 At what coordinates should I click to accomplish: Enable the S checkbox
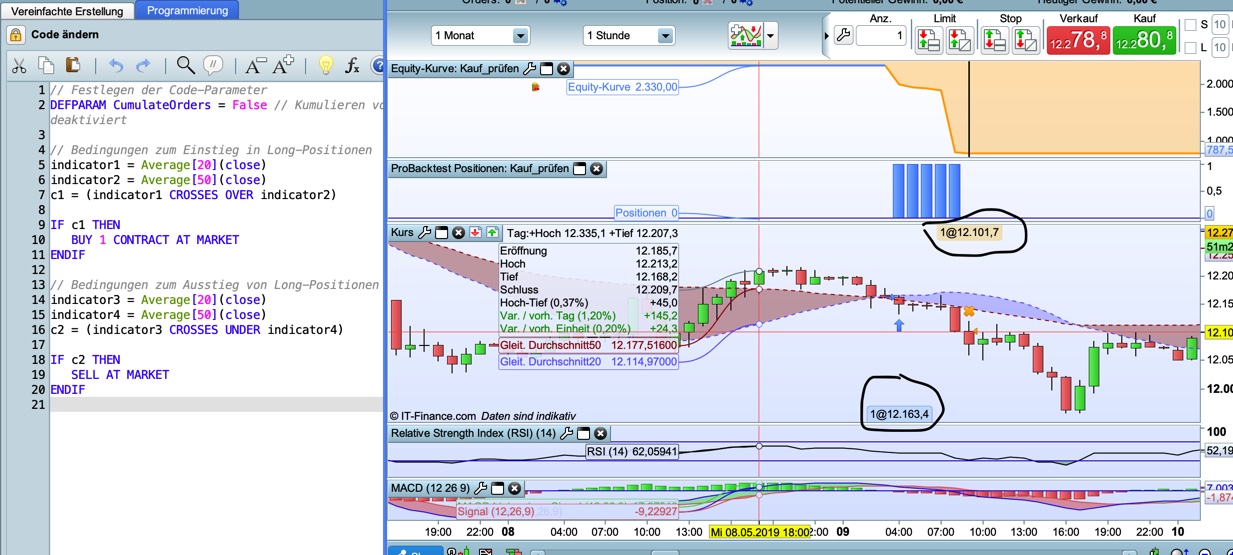point(1190,25)
